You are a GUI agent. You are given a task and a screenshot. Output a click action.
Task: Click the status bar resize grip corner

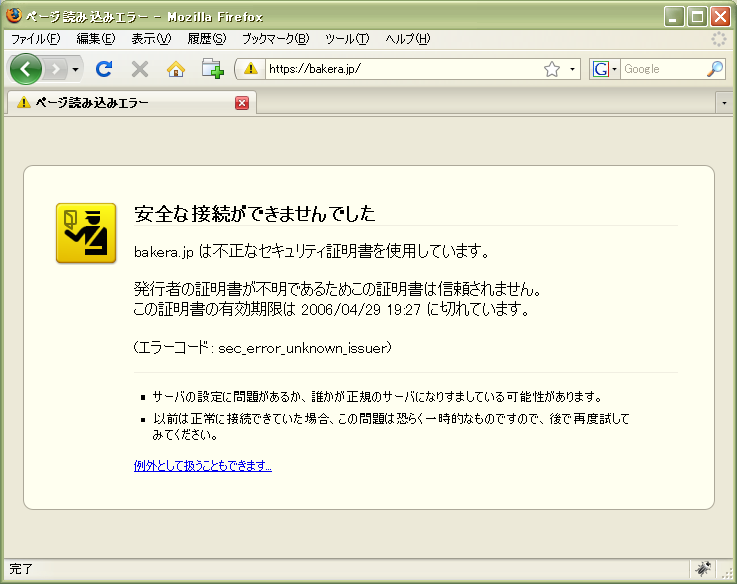pyautogui.click(x=728, y=572)
